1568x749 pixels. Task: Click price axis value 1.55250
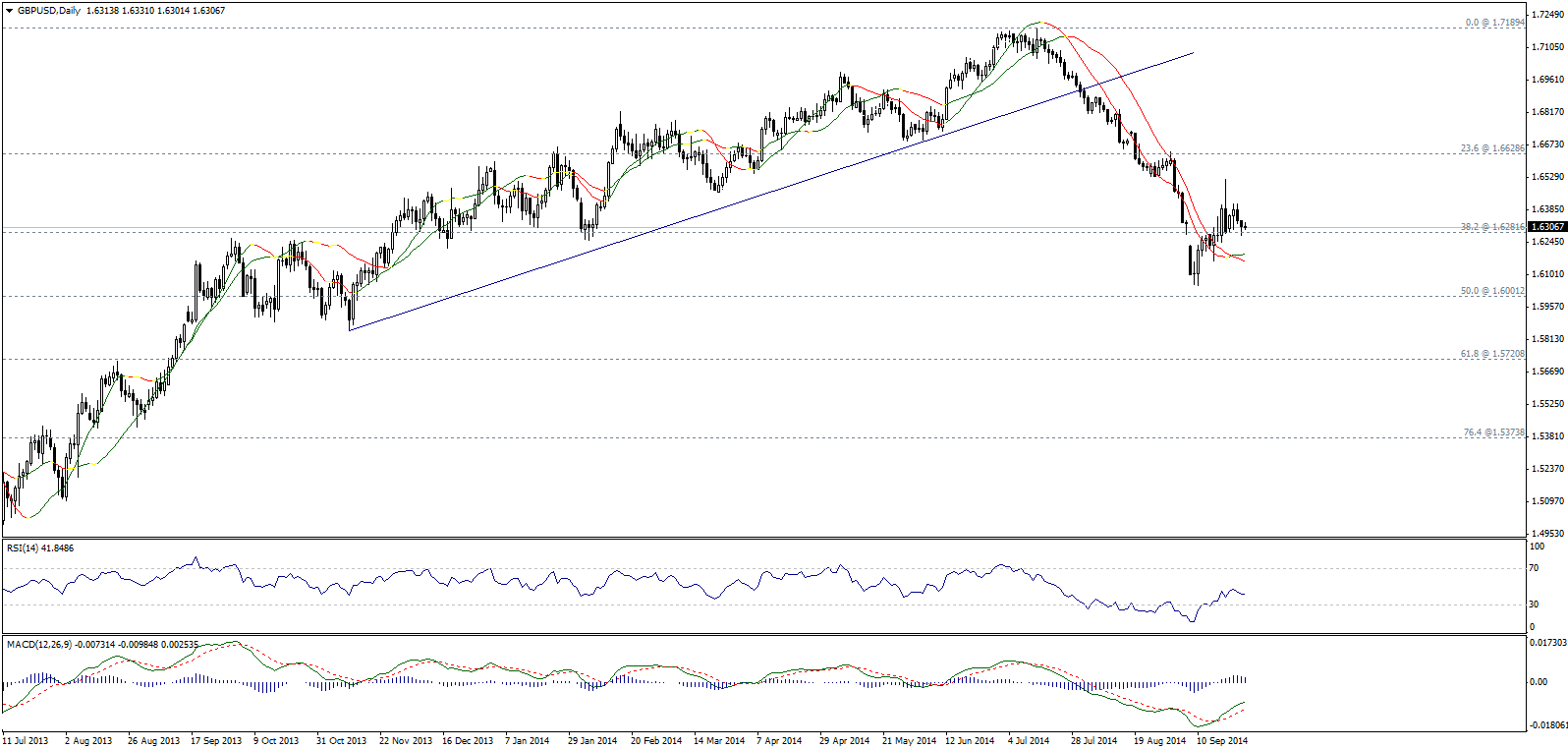coord(1547,404)
